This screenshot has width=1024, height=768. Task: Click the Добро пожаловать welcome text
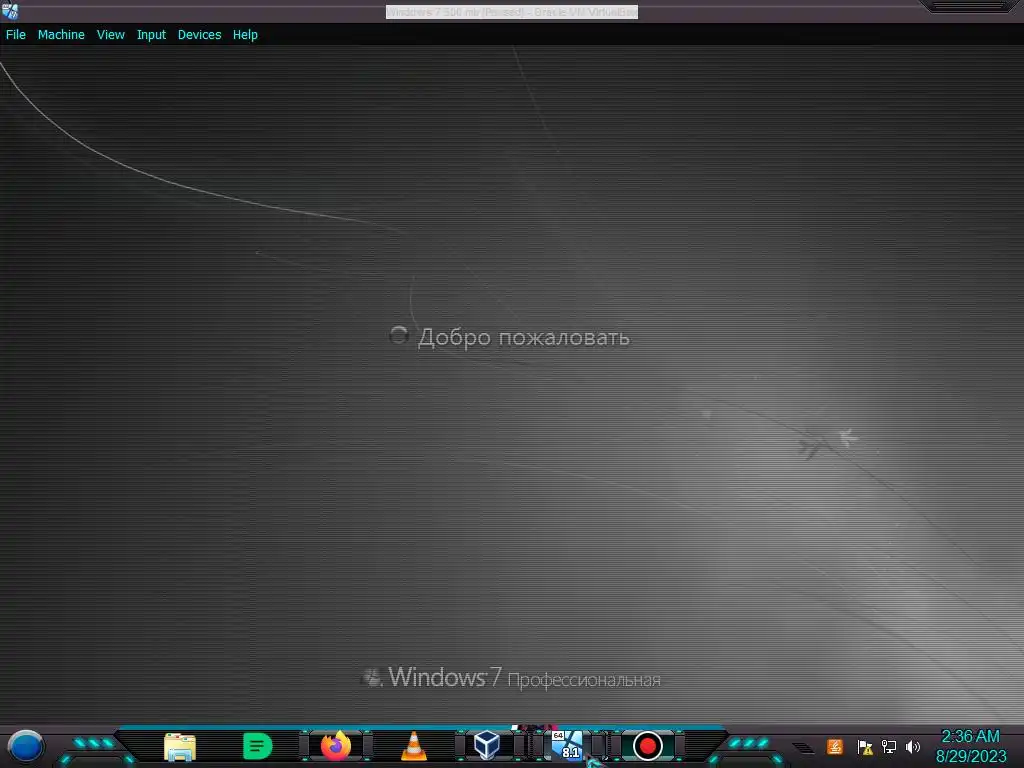[524, 338]
